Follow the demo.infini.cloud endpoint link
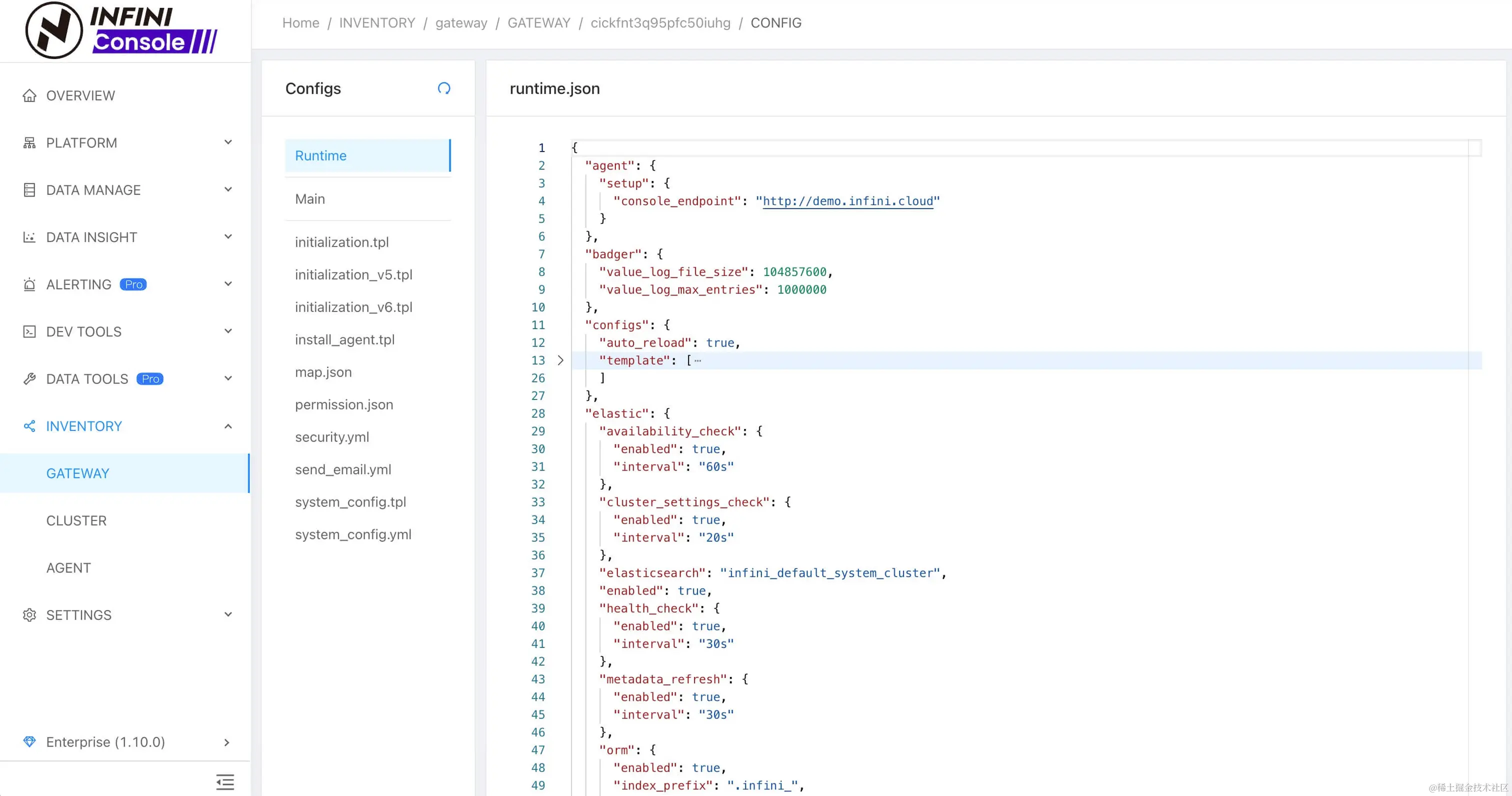 [847, 201]
